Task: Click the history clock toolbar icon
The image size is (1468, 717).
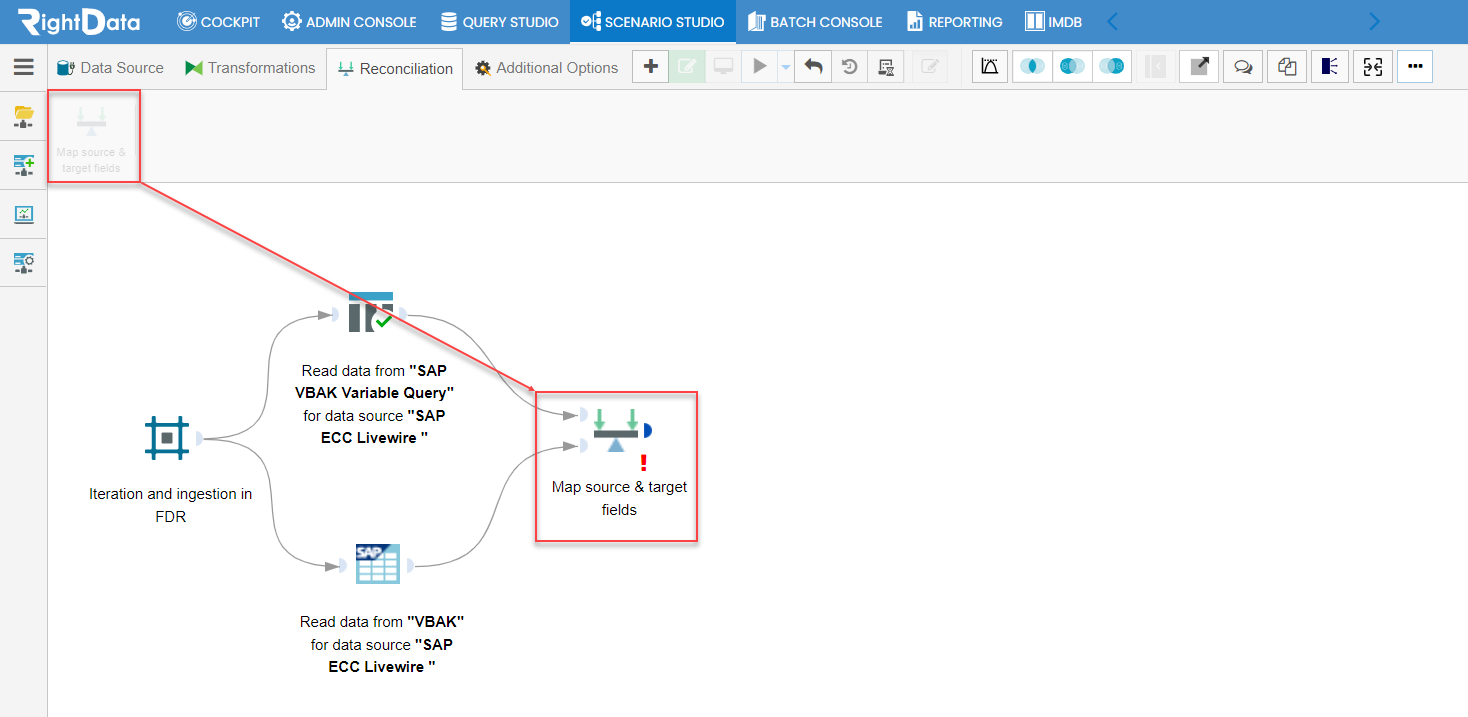Action: (x=849, y=67)
